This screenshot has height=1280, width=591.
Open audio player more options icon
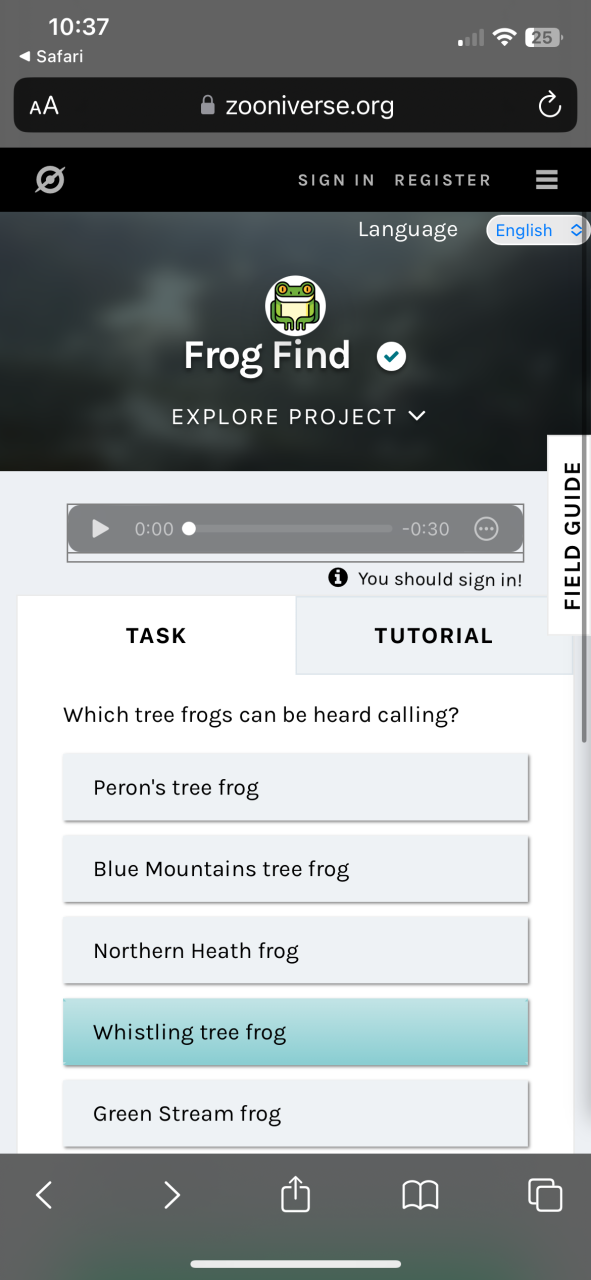tap(486, 529)
